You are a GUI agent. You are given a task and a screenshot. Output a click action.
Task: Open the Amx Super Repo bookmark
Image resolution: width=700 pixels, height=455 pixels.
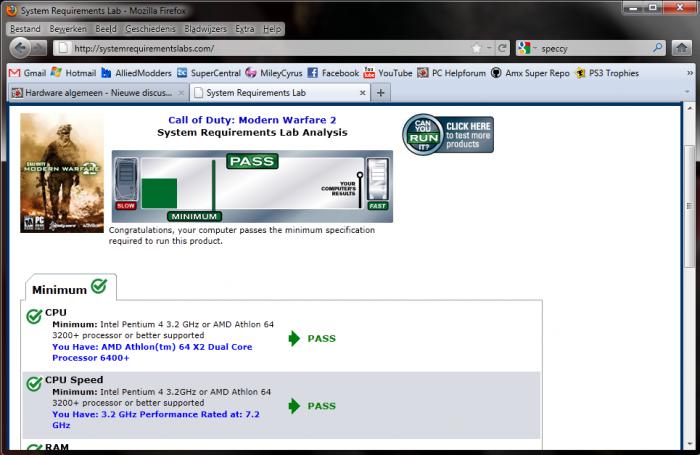click(x=530, y=73)
